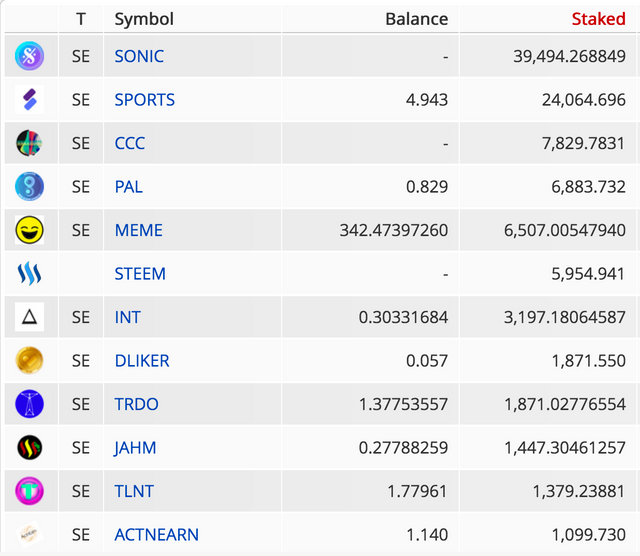Viewport: 640px width, 556px height.
Task: Click the CCC token logo icon
Action: 29,143
